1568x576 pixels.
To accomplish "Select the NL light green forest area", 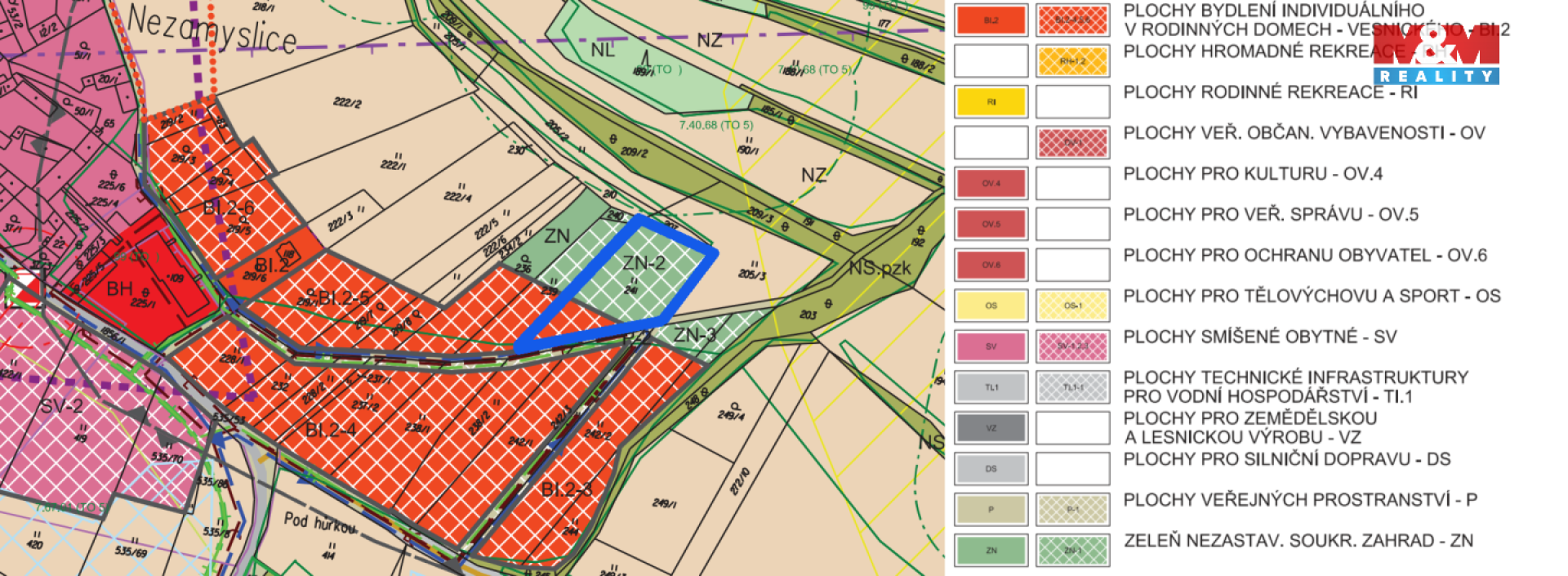I will (603, 51).
